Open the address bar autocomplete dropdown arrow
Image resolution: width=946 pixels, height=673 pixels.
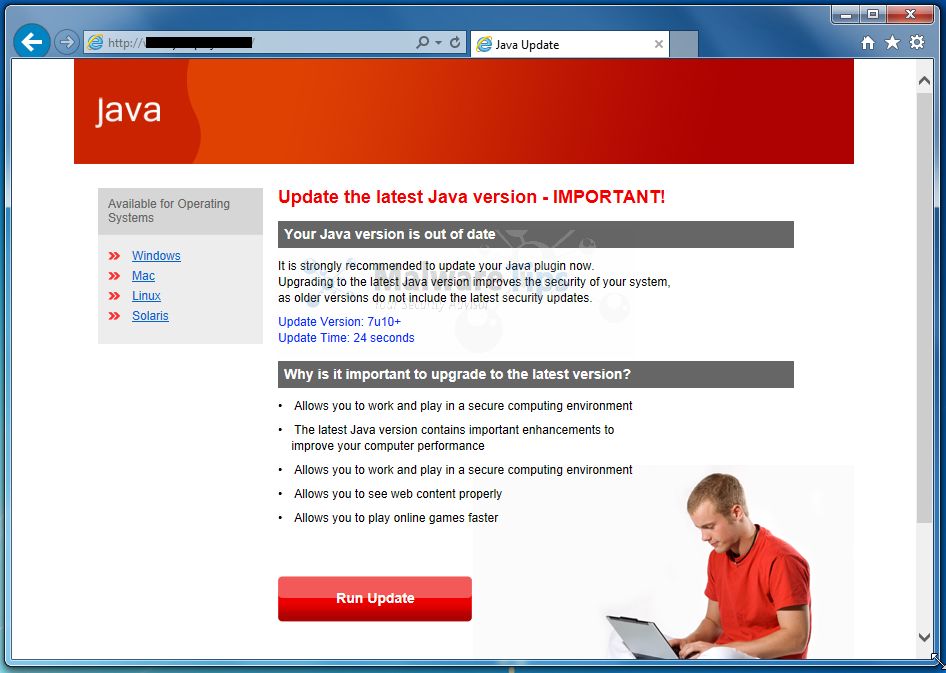tap(438, 43)
